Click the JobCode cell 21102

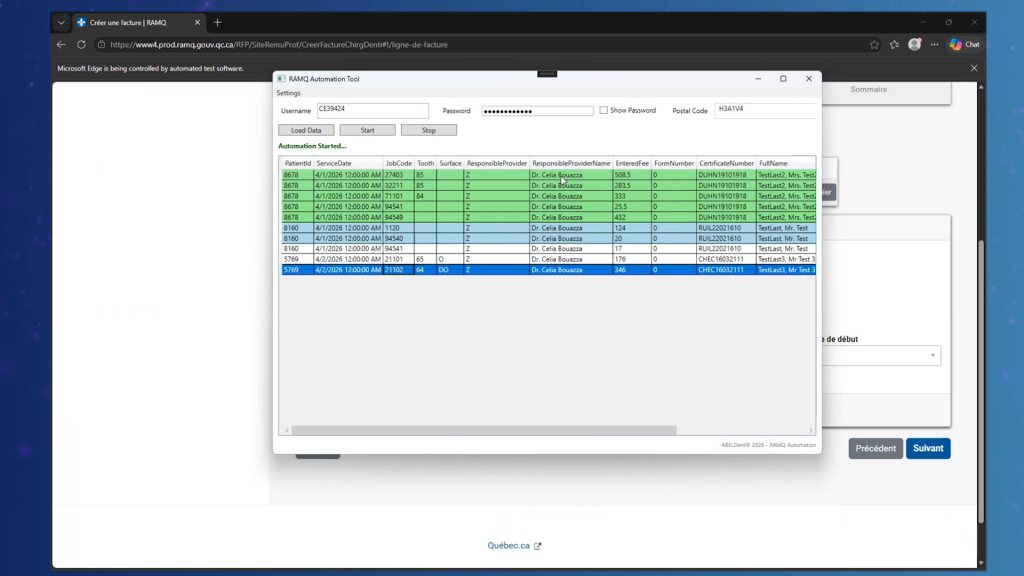point(398,270)
